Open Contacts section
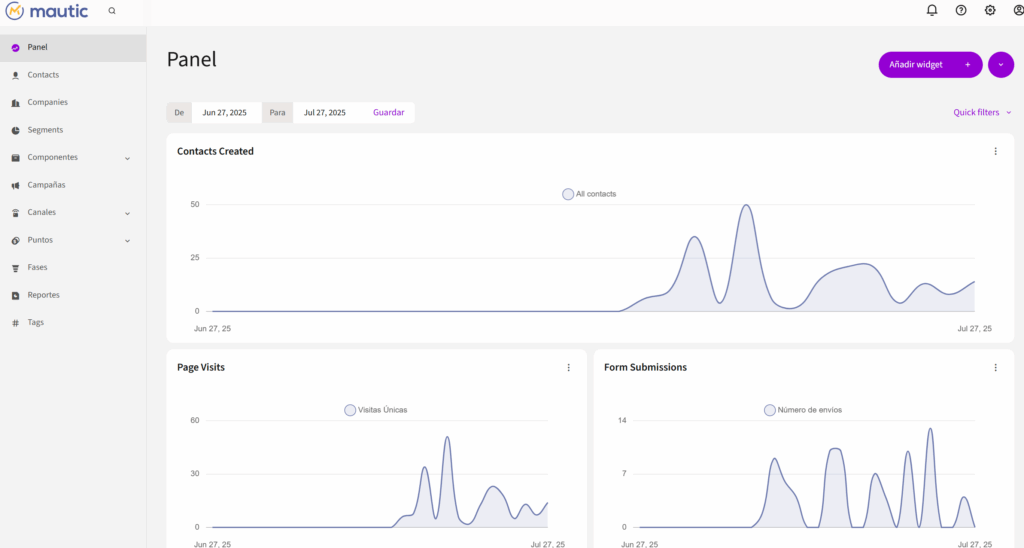This screenshot has height=548, width=1024. pos(73,75)
